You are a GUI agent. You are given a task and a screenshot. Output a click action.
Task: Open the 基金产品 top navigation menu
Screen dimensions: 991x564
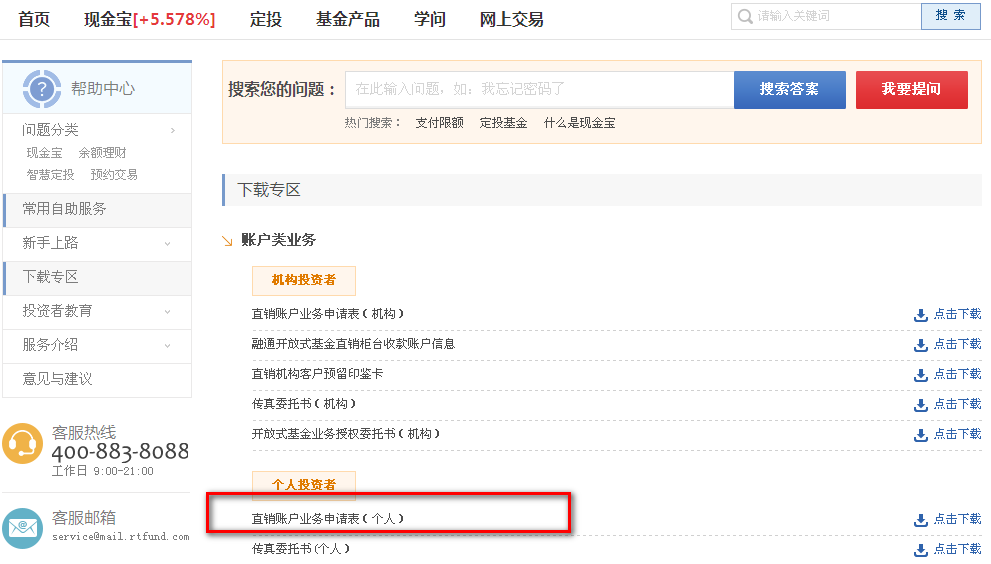point(347,19)
